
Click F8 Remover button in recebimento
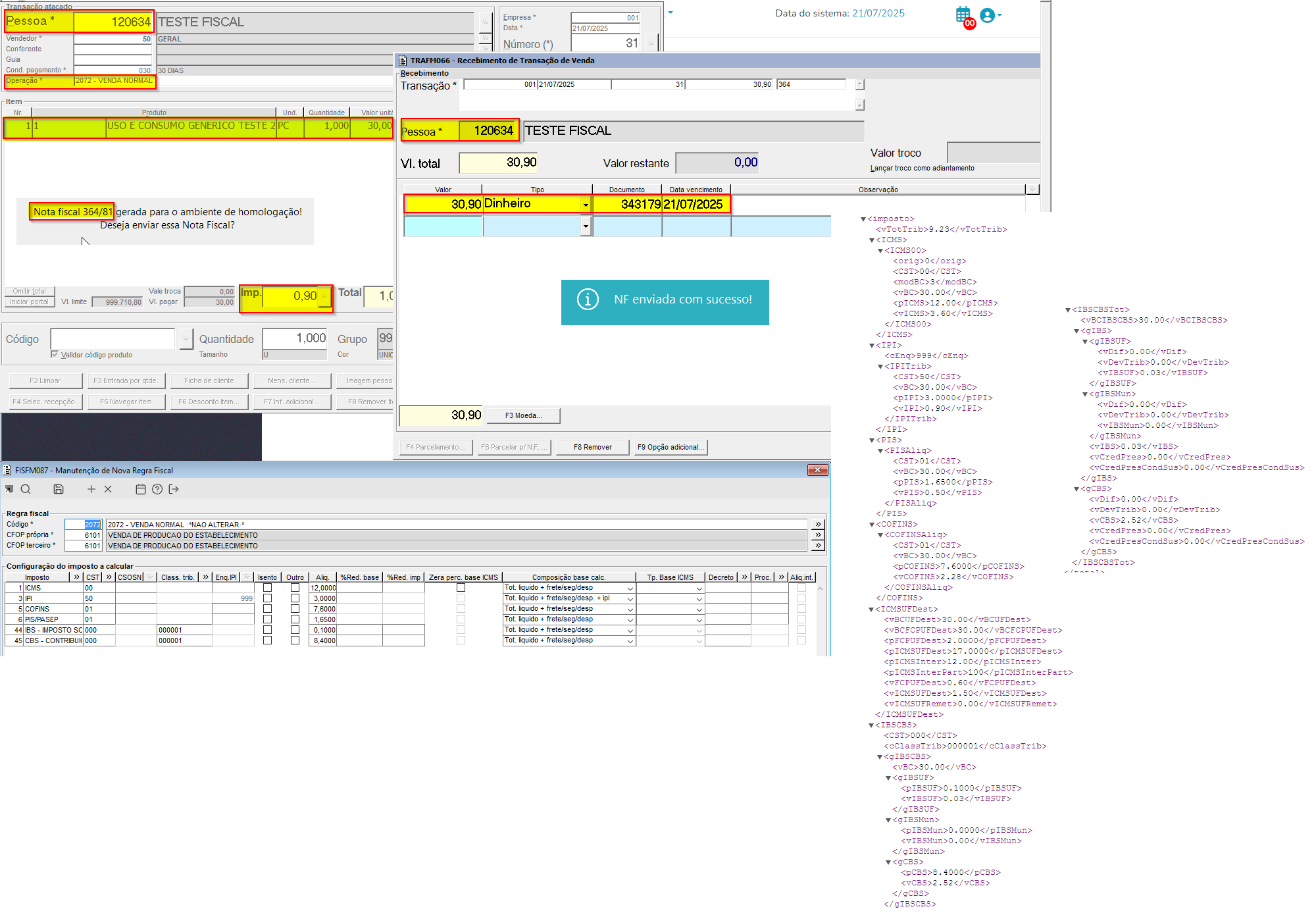click(592, 447)
